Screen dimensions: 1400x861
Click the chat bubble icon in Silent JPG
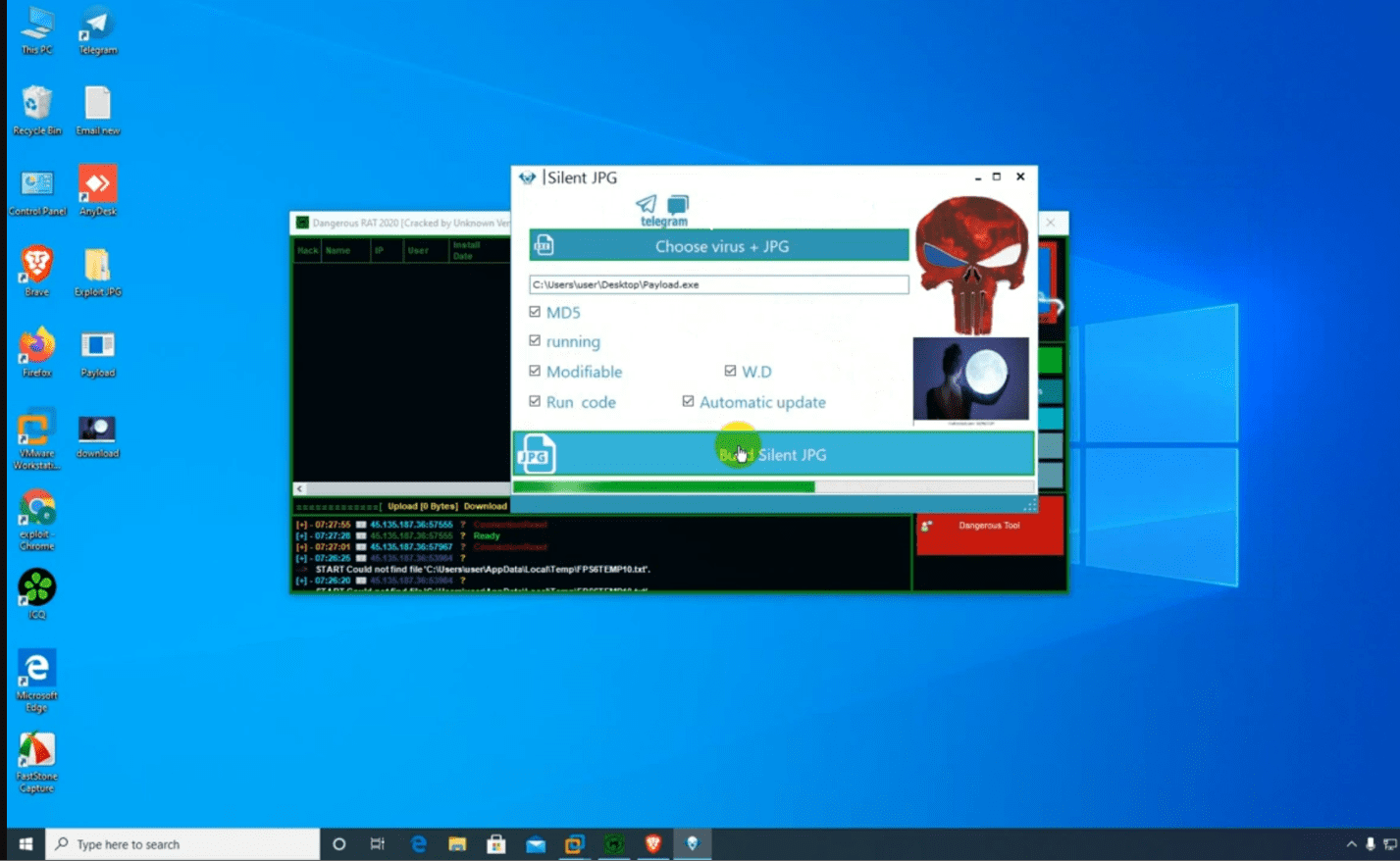678,205
